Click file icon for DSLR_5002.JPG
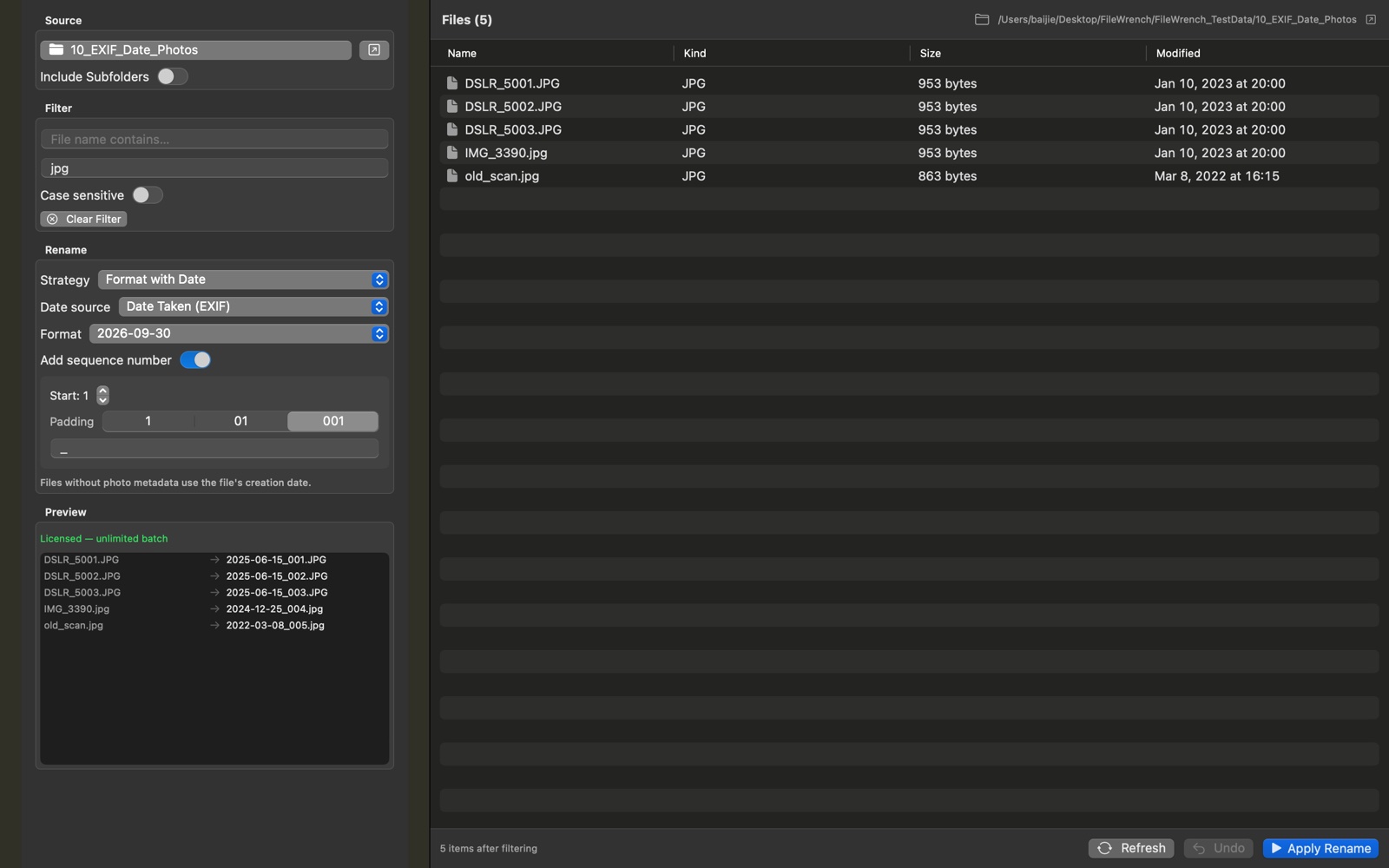The image size is (1389, 868). click(x=452, y=107)
